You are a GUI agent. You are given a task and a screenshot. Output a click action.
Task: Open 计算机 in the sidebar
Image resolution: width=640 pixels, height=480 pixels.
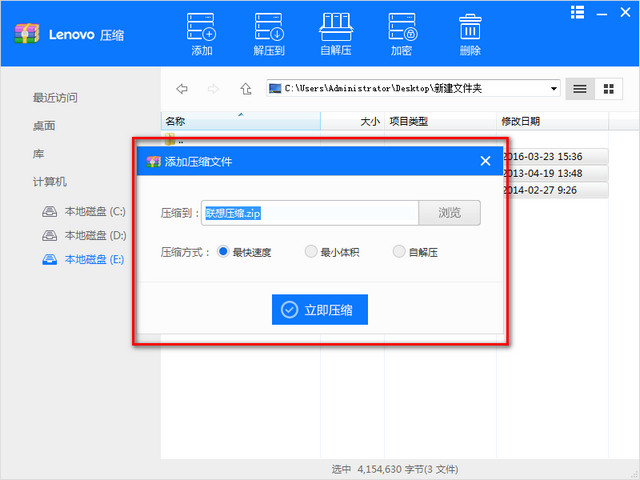(x=50, y=182)
